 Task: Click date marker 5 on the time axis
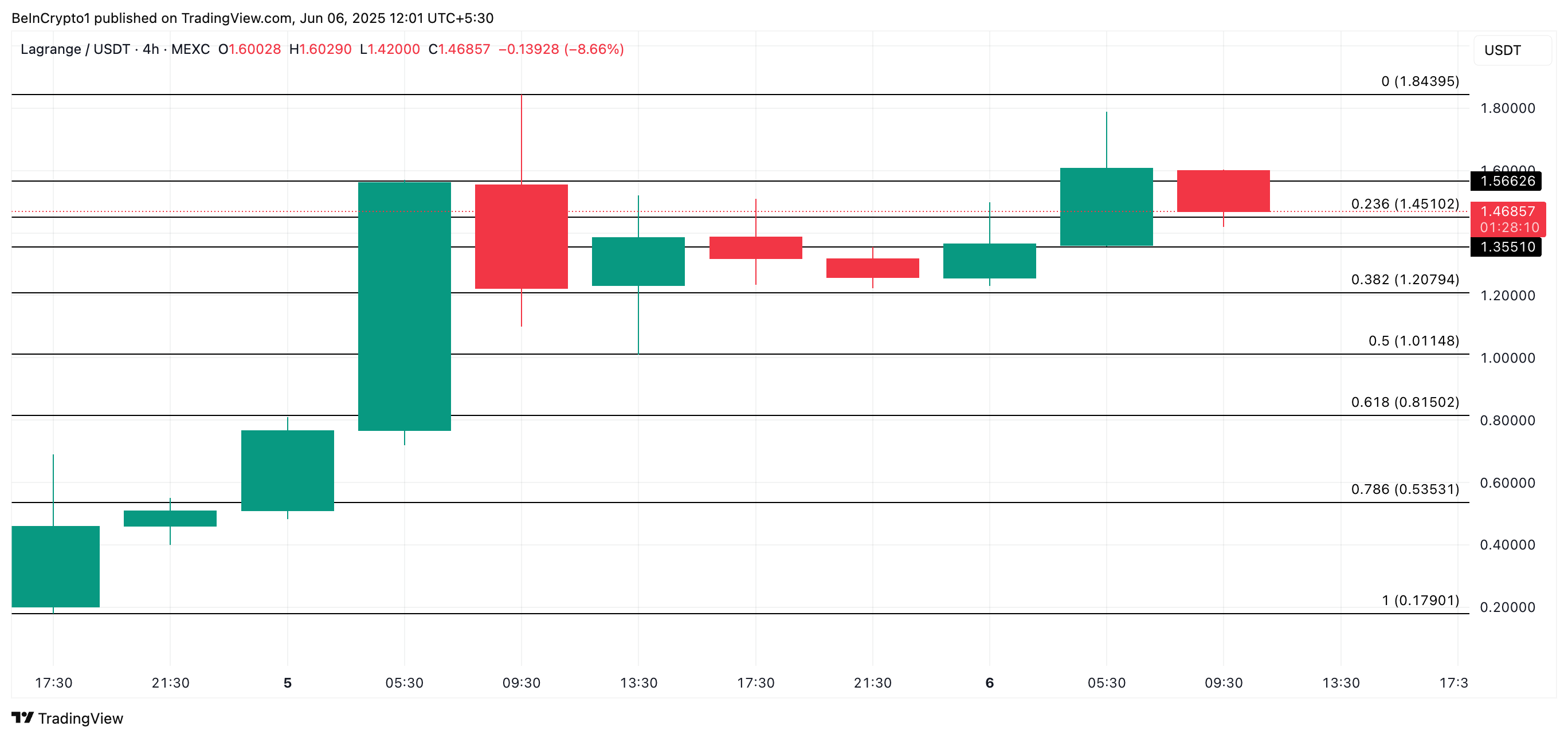tap(287, 683)
